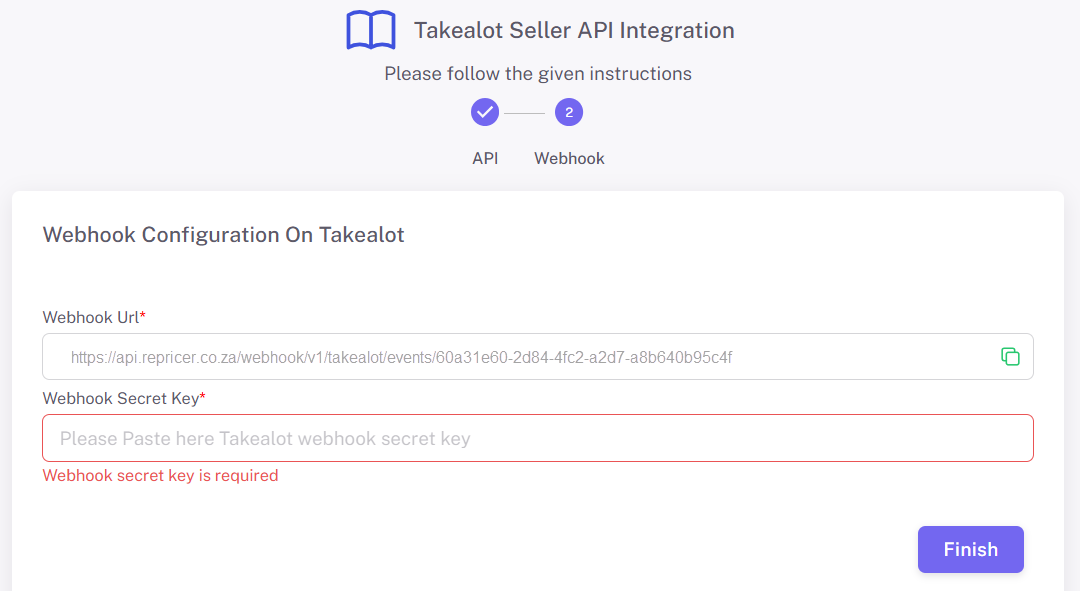Copy the Takealot webhook URL using the clipboard icon
This screenshot has width=1080, height=591.
tap(1011, 356)
